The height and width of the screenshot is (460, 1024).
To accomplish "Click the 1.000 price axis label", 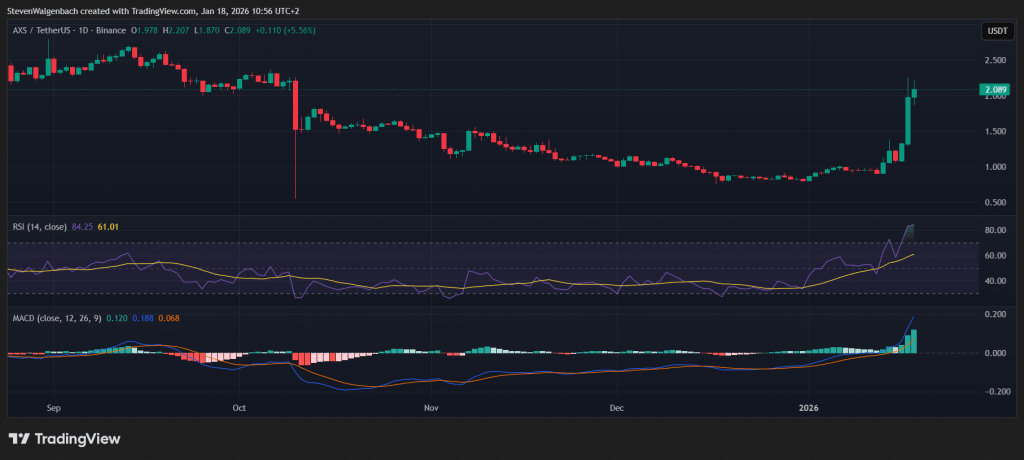I will tap(997, 167).
